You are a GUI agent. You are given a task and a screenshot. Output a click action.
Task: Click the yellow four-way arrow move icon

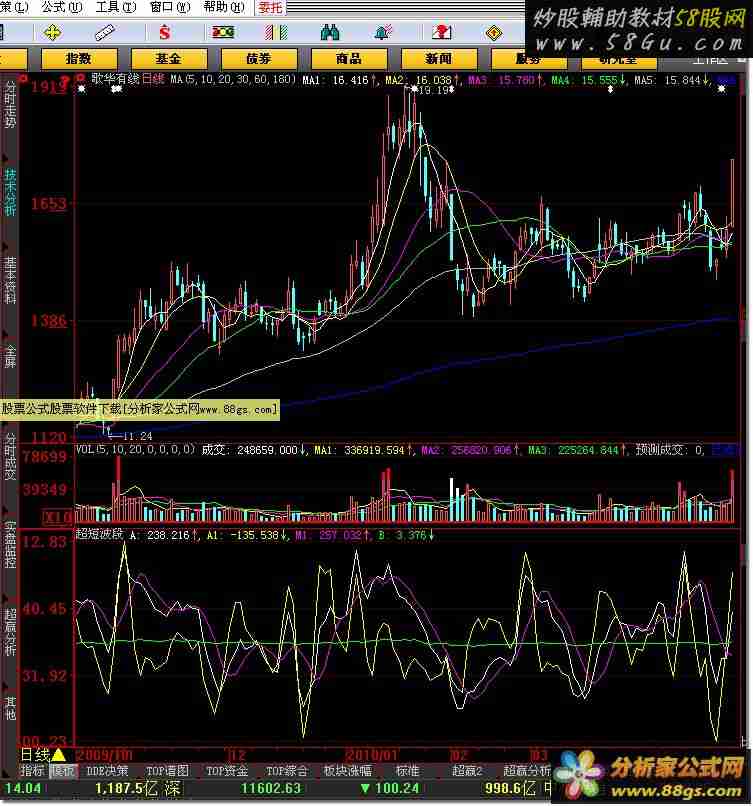pyautogui.click(x=52, y=33)
